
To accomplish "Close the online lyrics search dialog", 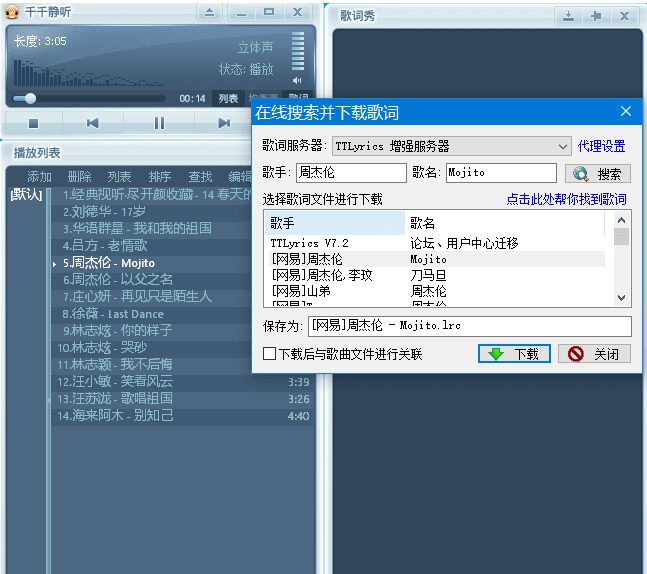I will point(626,111).
